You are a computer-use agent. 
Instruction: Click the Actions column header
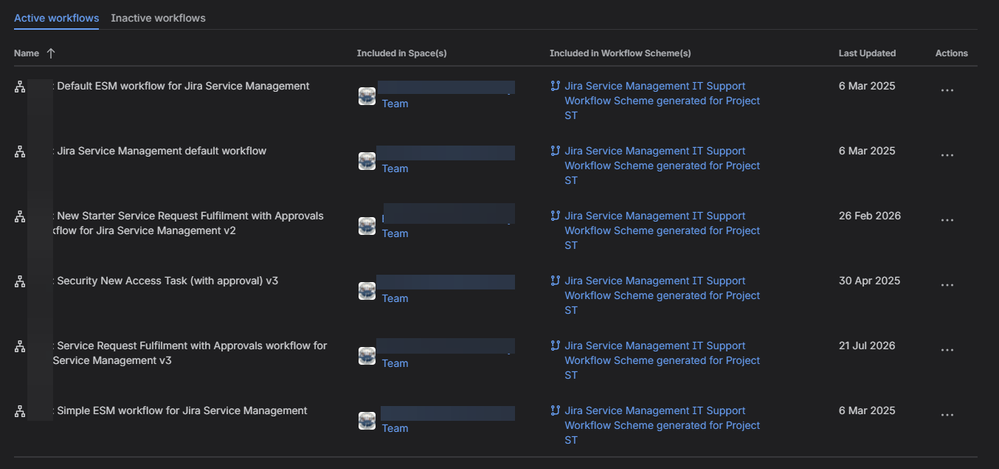coord(951,54)
